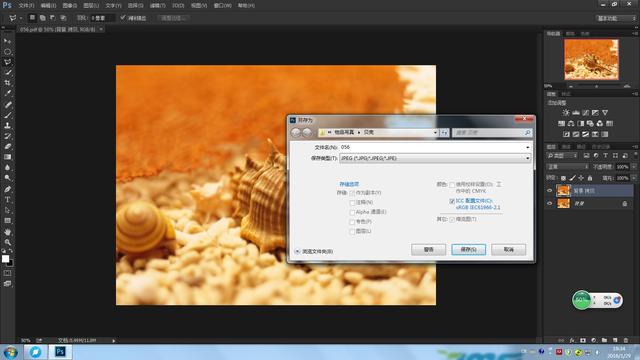640x360 pixels.
Task: Toggle 图层(L) checkbox in save dialog
Action: coord(352,232)
